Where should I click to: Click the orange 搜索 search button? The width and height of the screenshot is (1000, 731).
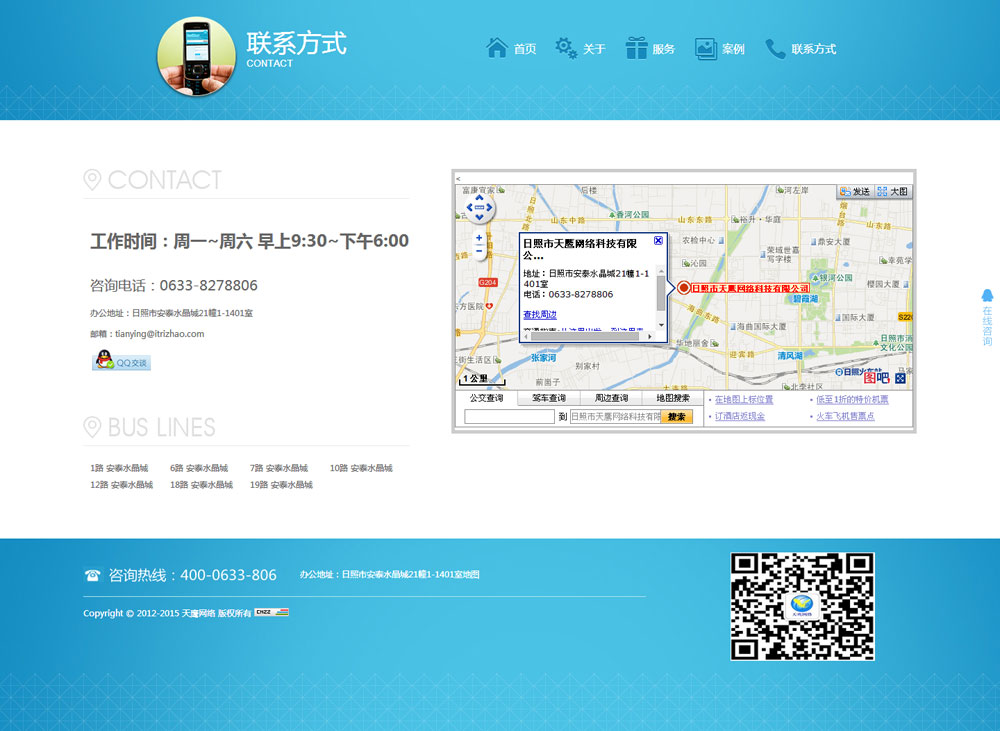click(x=677, y=417)
